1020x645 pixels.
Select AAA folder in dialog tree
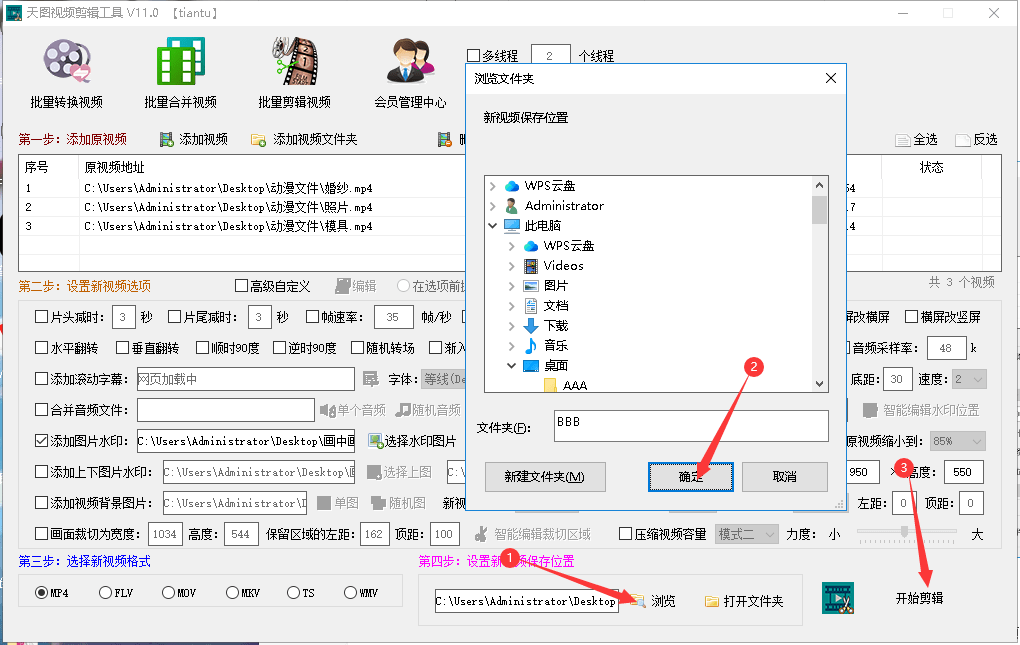[x=566, y=386]
